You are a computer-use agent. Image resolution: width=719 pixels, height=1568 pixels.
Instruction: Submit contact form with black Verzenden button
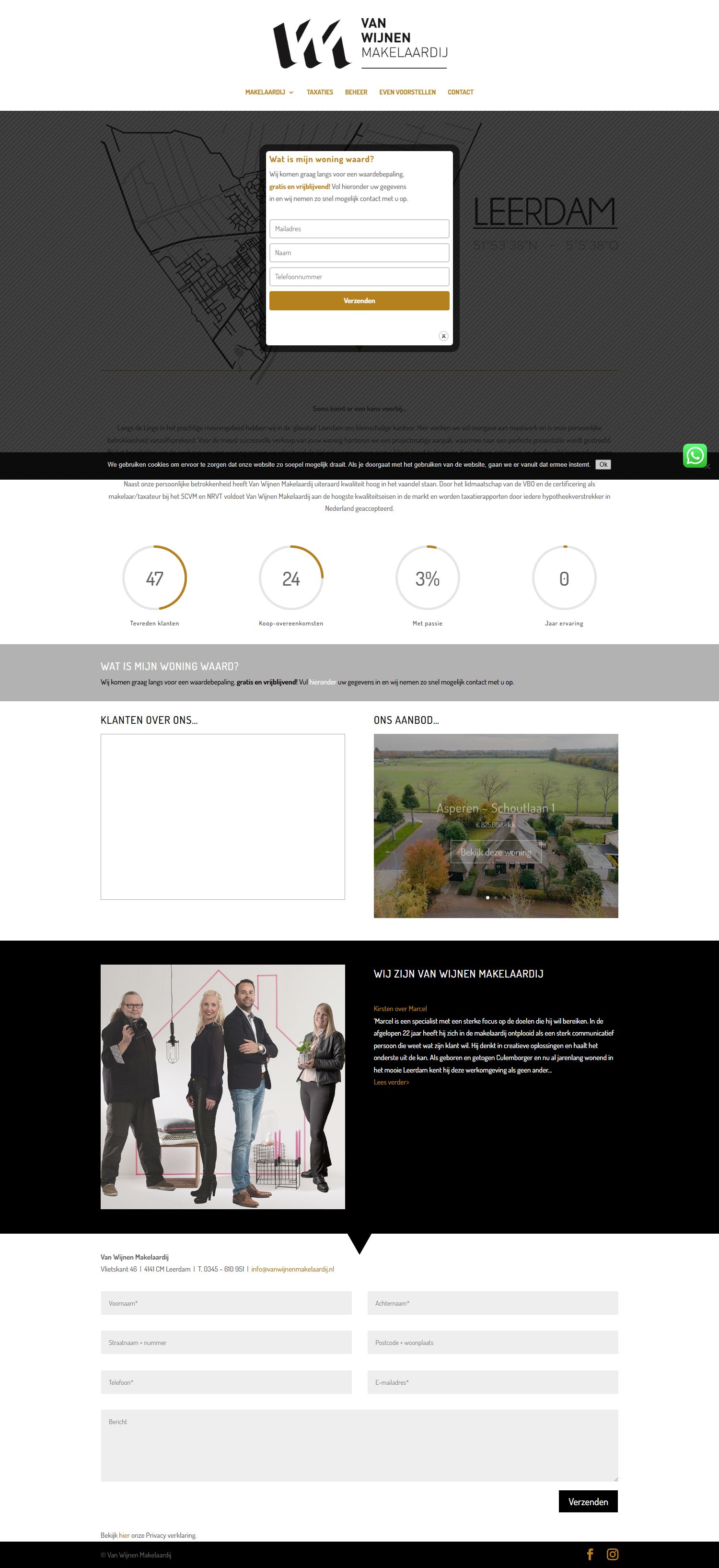(588, 1502)
